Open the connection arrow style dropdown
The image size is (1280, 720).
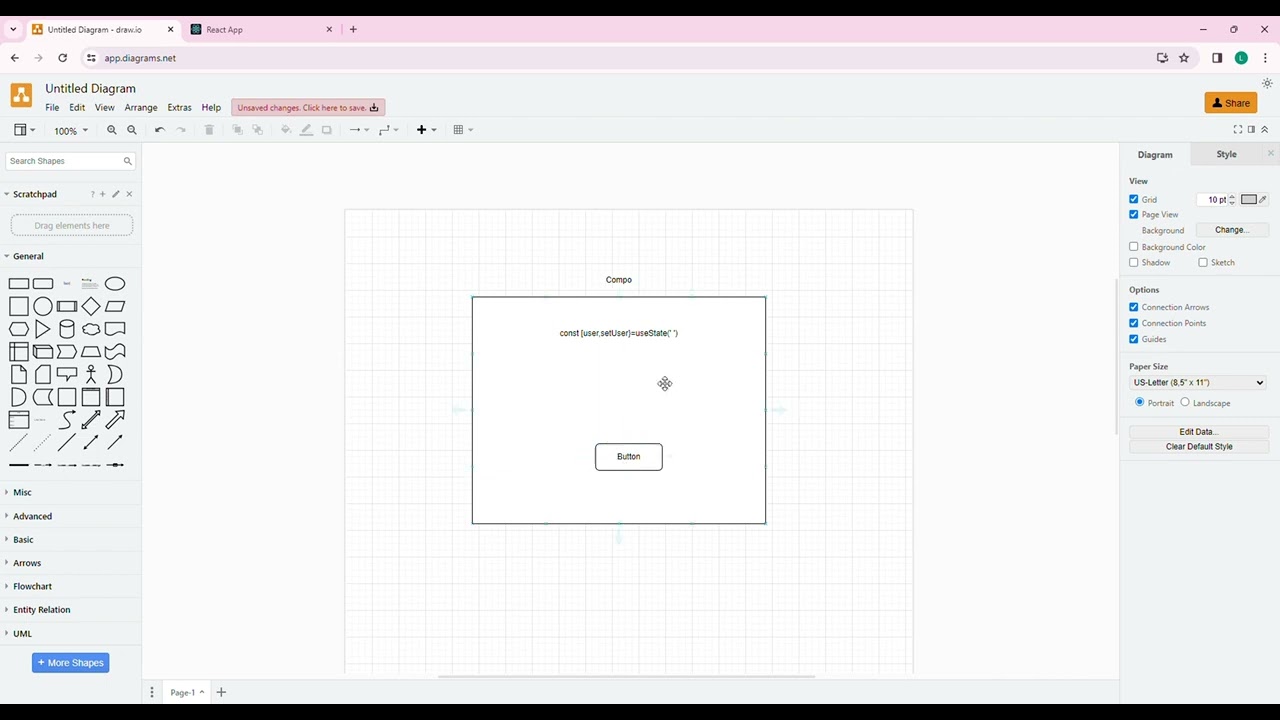click(x=359, y=130)
